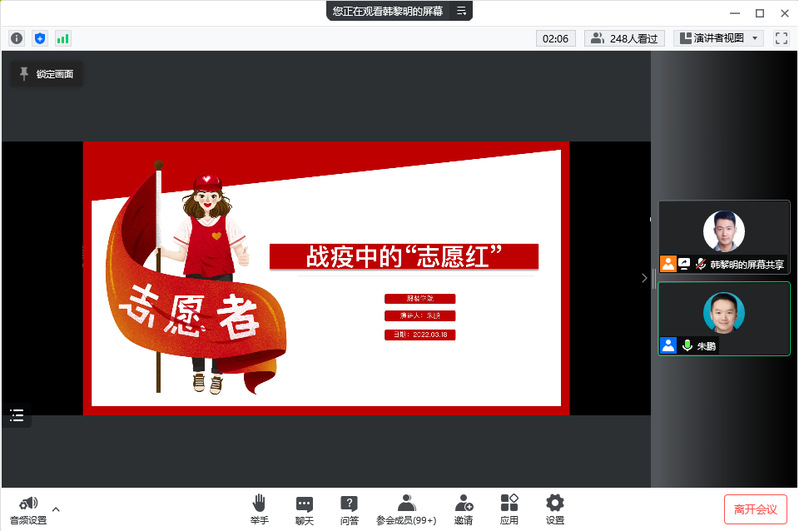Open the invite (邀请) dialog
Image resolution: width=798 pixels, height=531 pixels.
point(463,509)
